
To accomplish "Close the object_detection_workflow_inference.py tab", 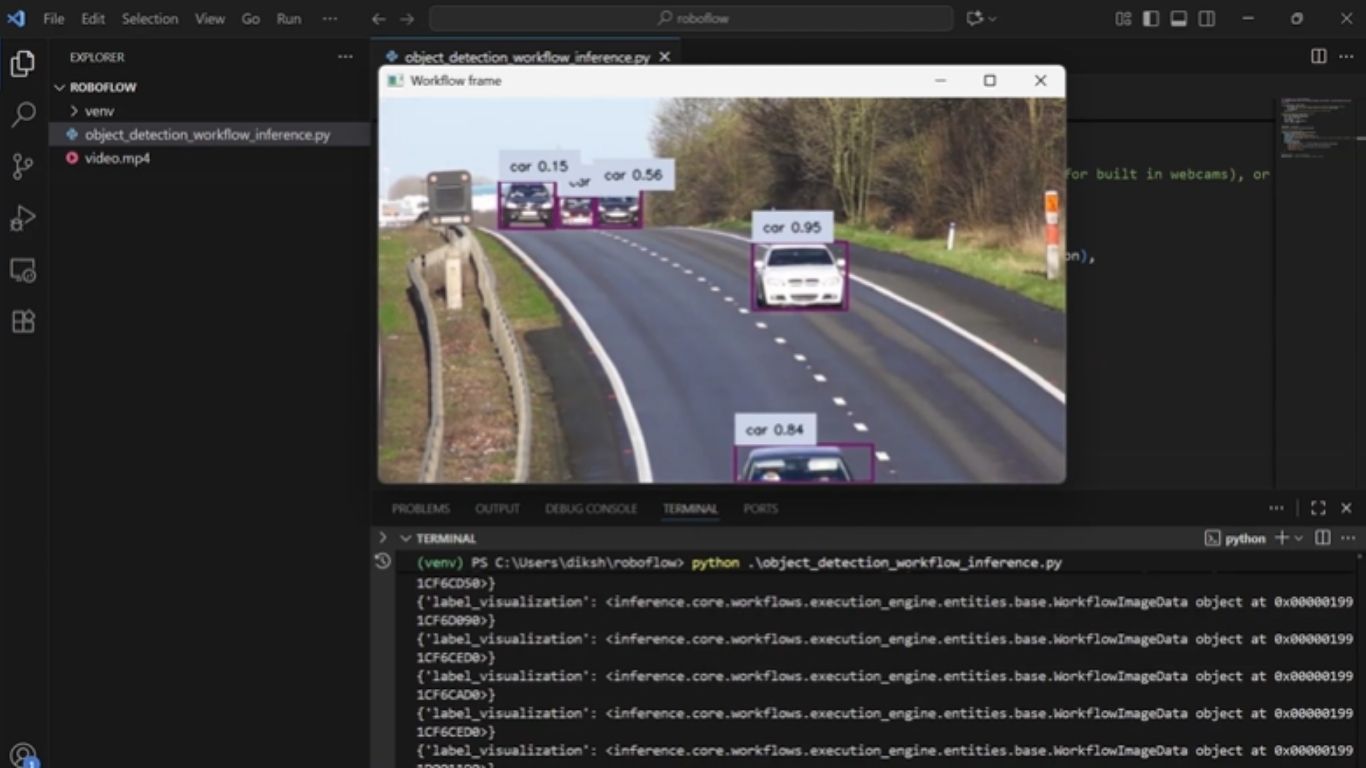I will pyautogui.click(x=664, y=57).
